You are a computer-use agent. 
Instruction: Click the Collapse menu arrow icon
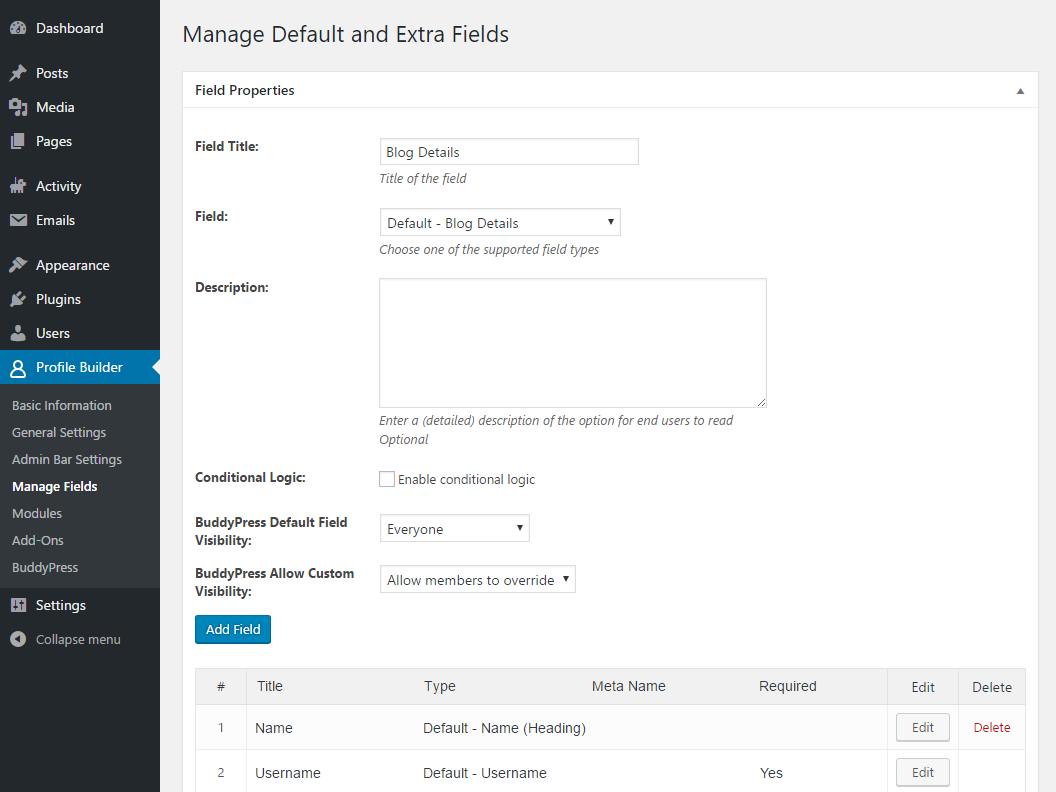point(18,639)
